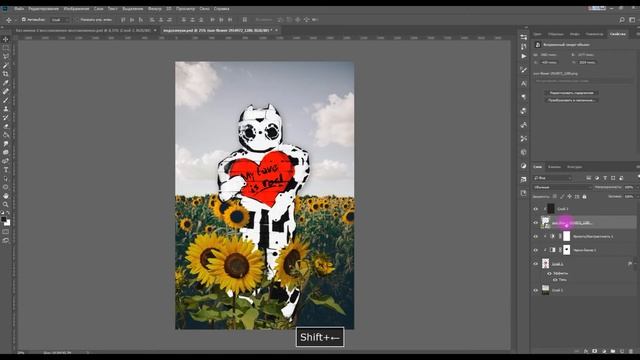Hide the sunflower-field background layer
The width and height of the screenshot is (640, 360).
coord(536,290)
